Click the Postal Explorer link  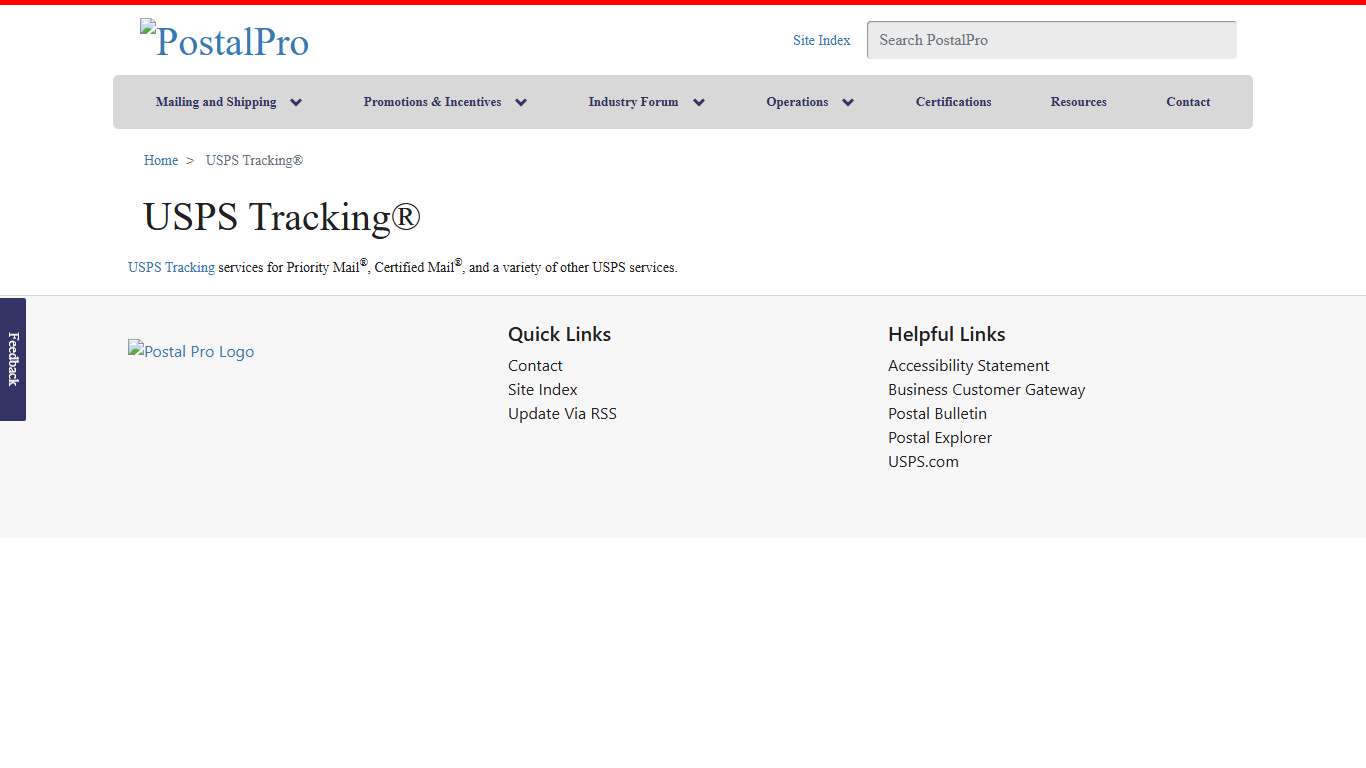click(939, 437)
